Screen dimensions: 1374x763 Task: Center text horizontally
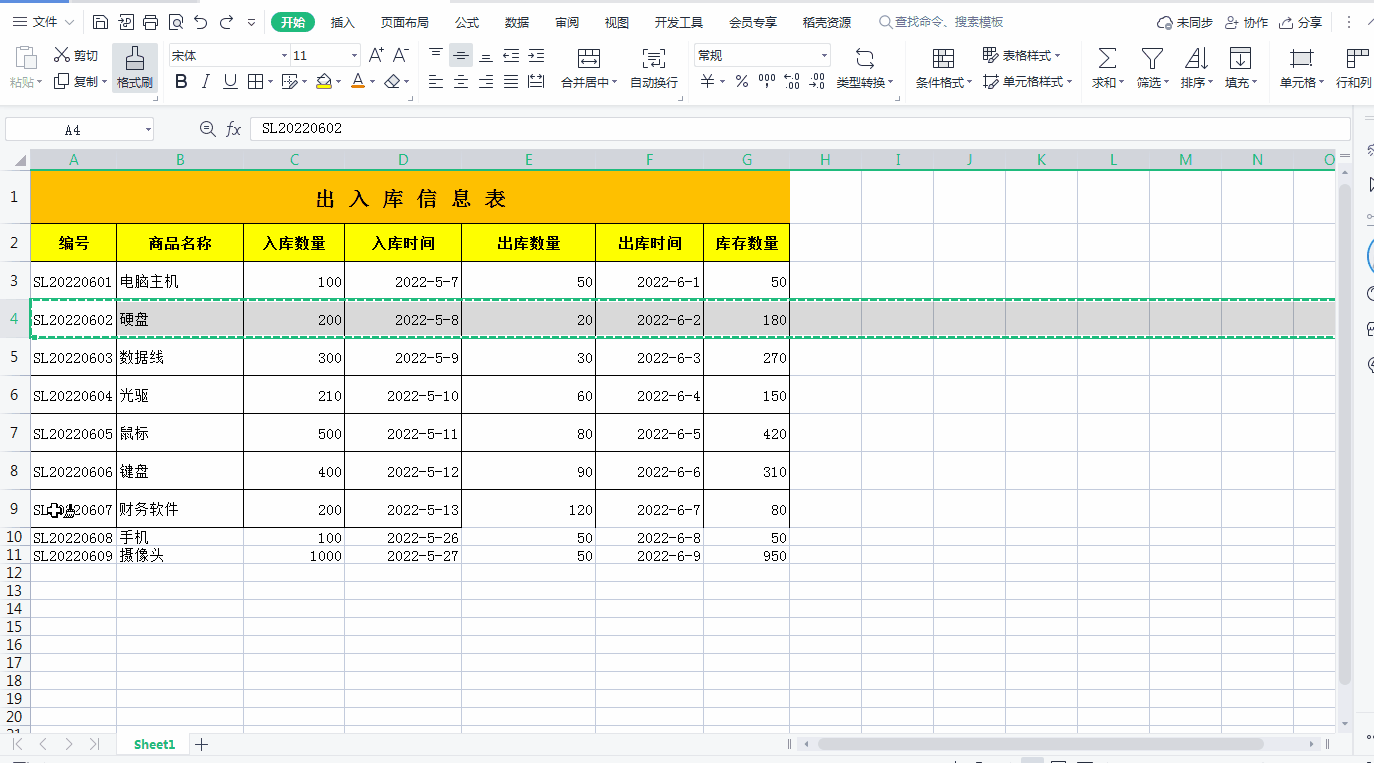[461, 82]
